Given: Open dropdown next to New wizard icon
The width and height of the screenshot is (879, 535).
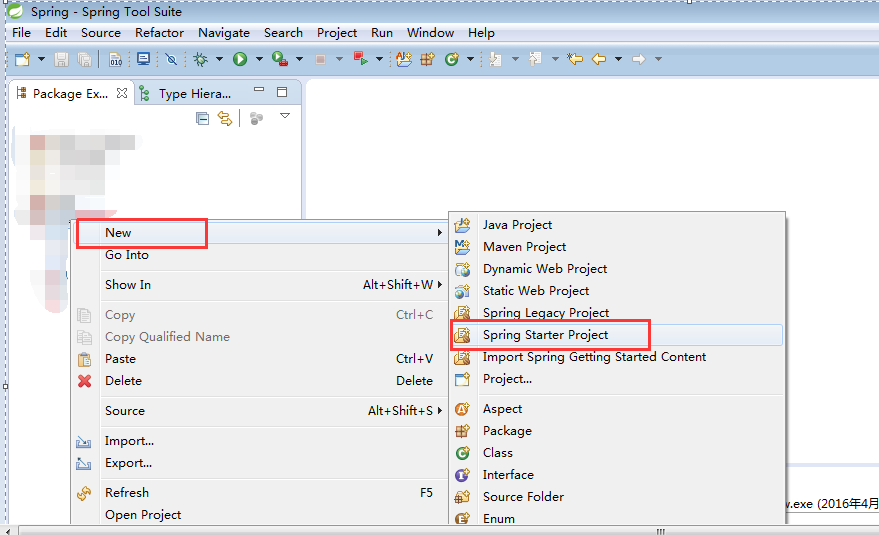Looking at the screenshot, I should coord(41,59).
